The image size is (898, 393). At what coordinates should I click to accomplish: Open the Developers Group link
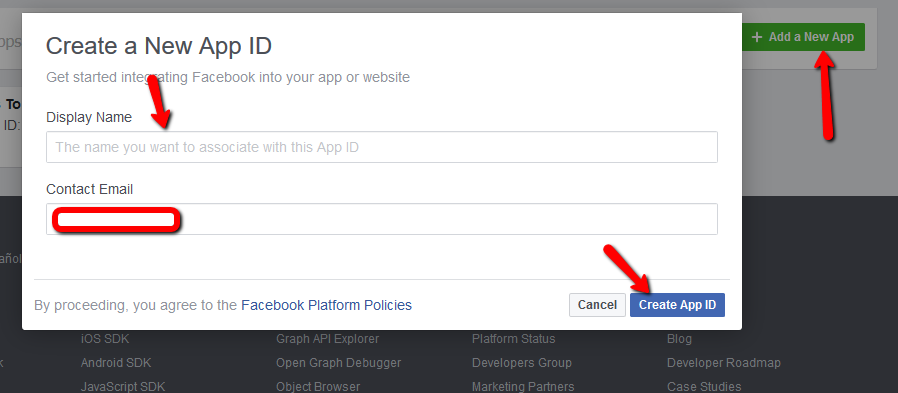[x=522, y=363]
